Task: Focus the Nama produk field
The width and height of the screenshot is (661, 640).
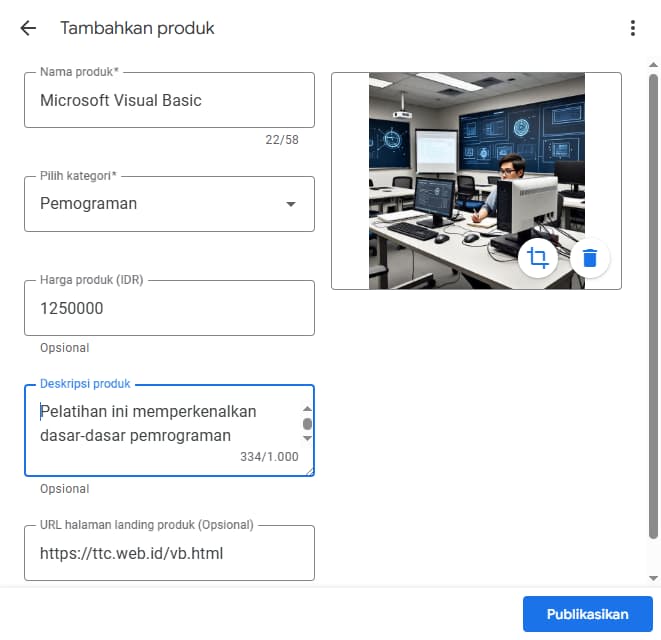Action: [x=169, y=100]
